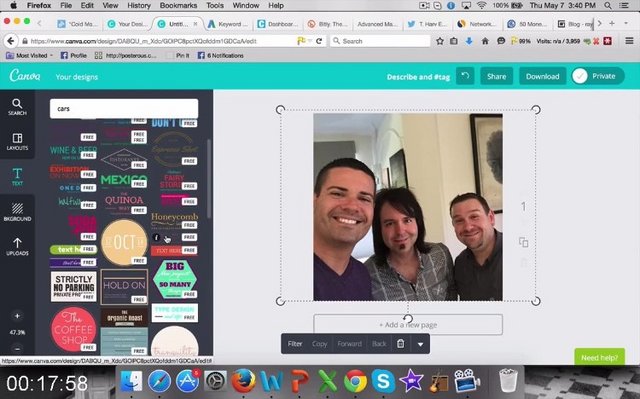Viewport: 640px width, 399px height.
Task: Click Copy in the element toolbar
Action: click(320, 344)
